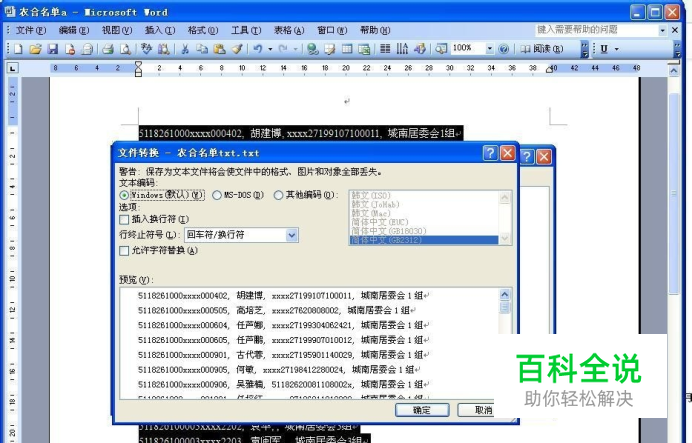Click the E-mail envelope toolbar icon

point(87,49)
